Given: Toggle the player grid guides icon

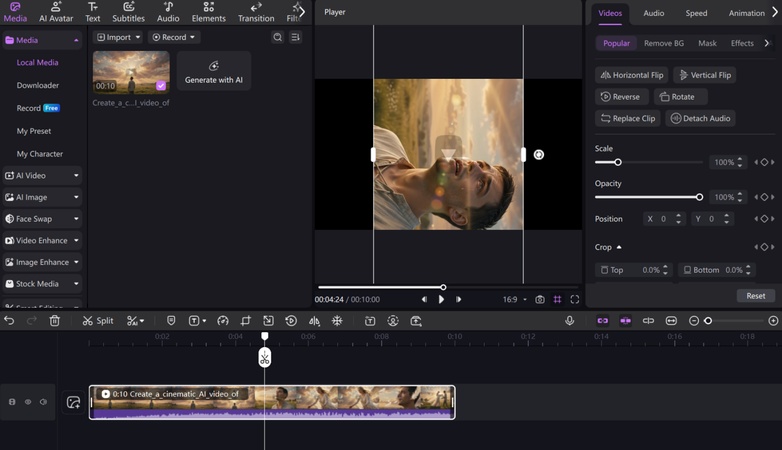Looking at the screenshot, I should click(x=557, y=299).
